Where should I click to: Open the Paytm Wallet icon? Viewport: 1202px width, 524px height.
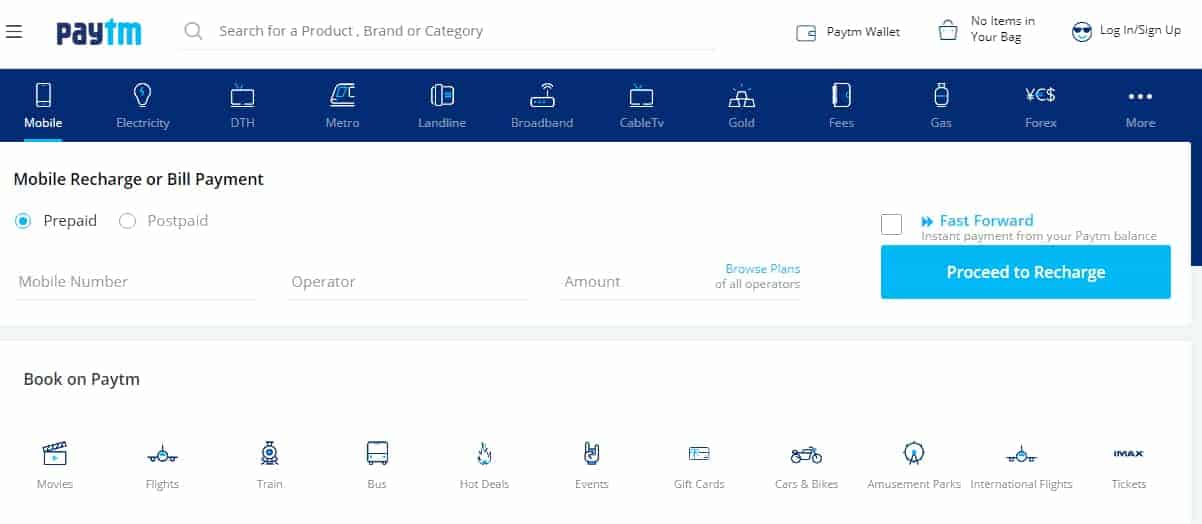[x=806, y=32]
